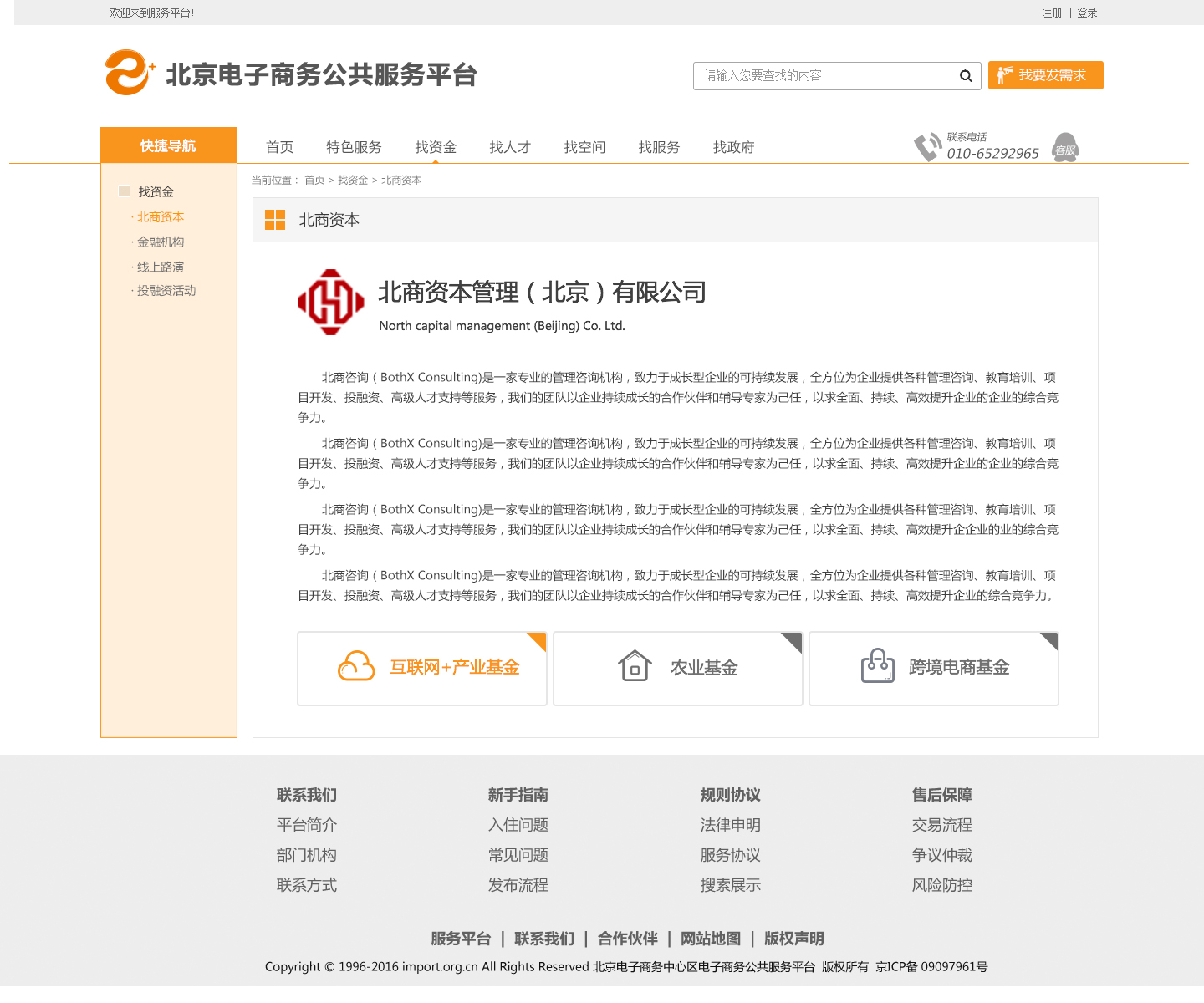Open the 找服务 navigation tab
The height and width of the screenshot is (1003, 1204).
pyautogui.click(x=659, y=147)
